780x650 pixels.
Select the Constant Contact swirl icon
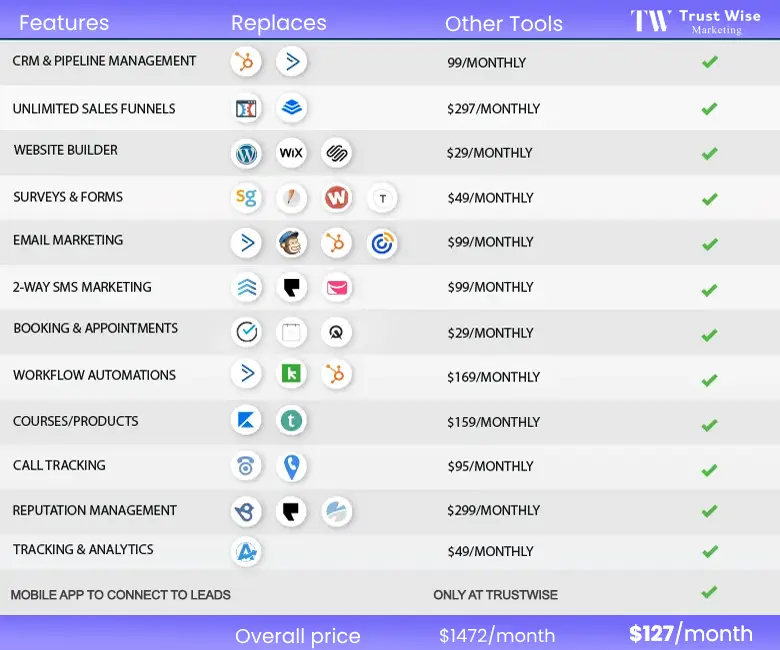(382, 244)
